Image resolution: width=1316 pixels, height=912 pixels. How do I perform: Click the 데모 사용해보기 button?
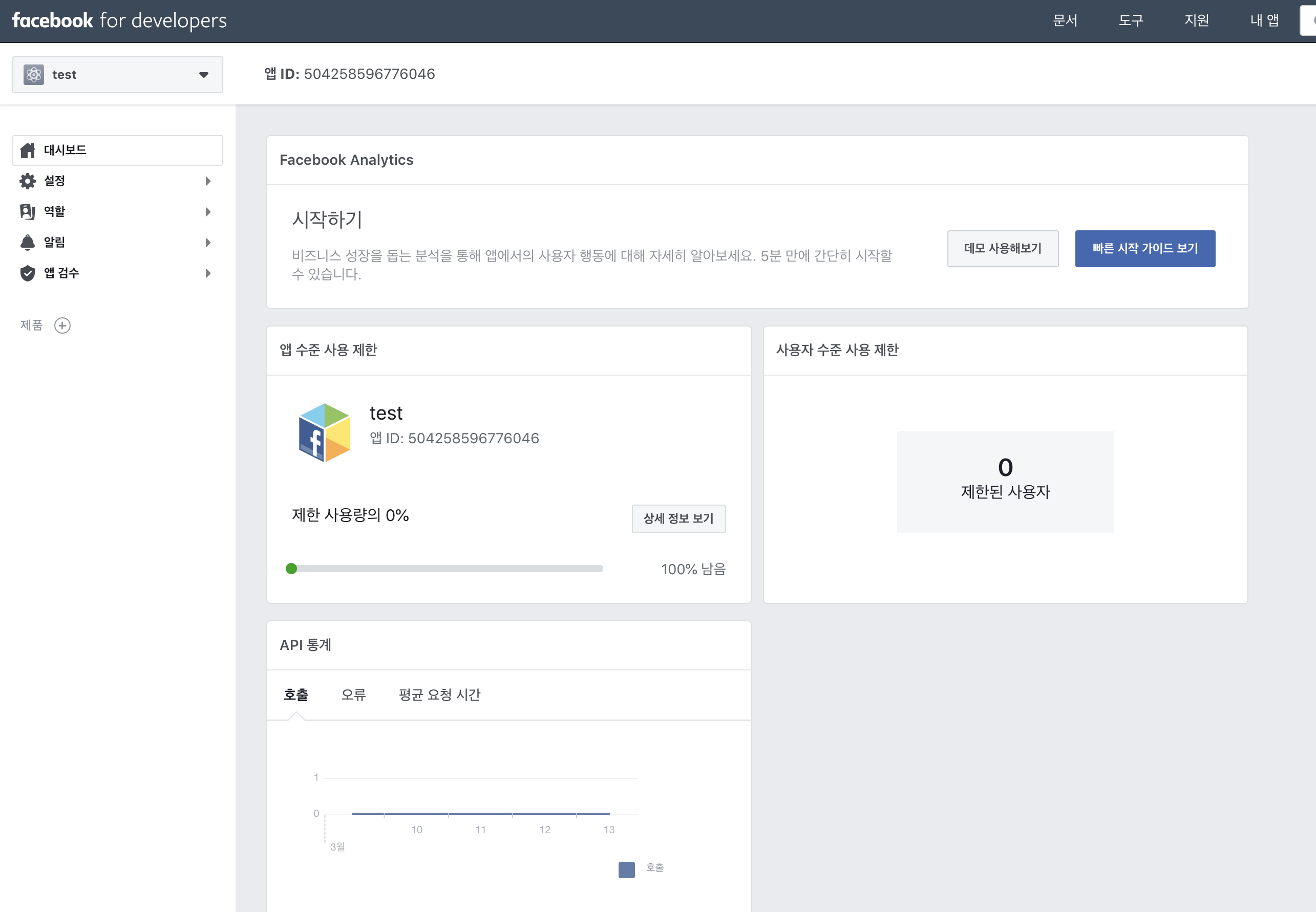point(1002,249)
